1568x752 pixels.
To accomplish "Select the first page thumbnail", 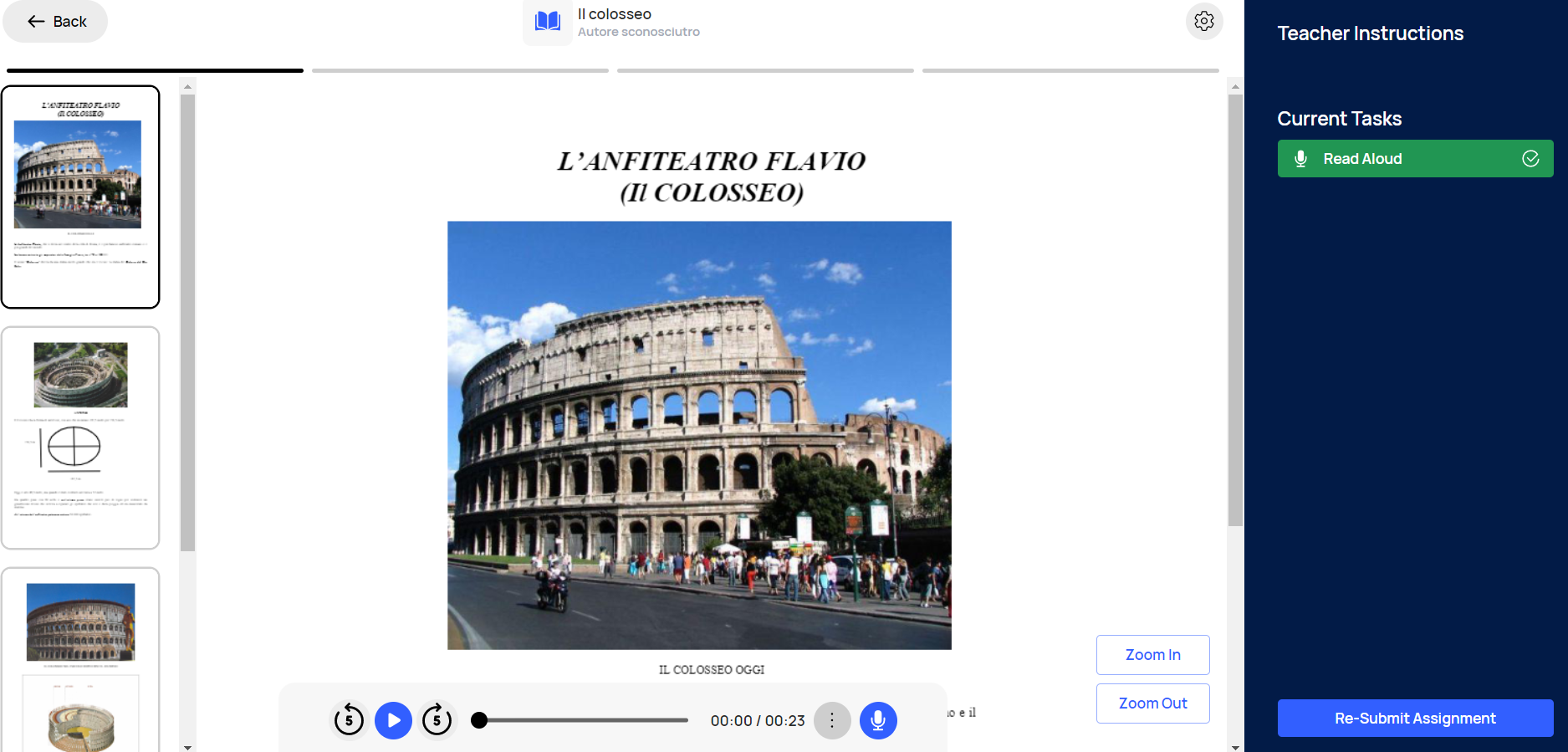I will [x=80, y=197].
